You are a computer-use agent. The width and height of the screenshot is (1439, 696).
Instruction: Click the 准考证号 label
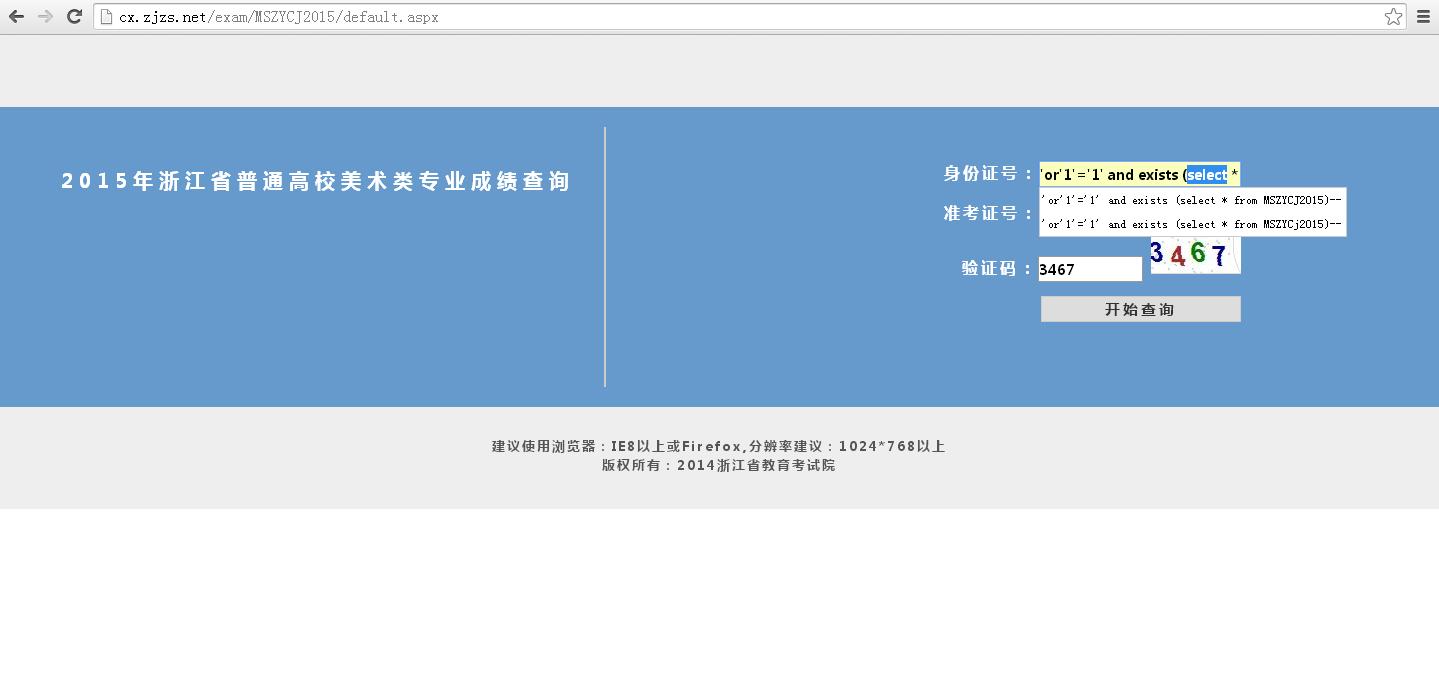click(988, 213)
